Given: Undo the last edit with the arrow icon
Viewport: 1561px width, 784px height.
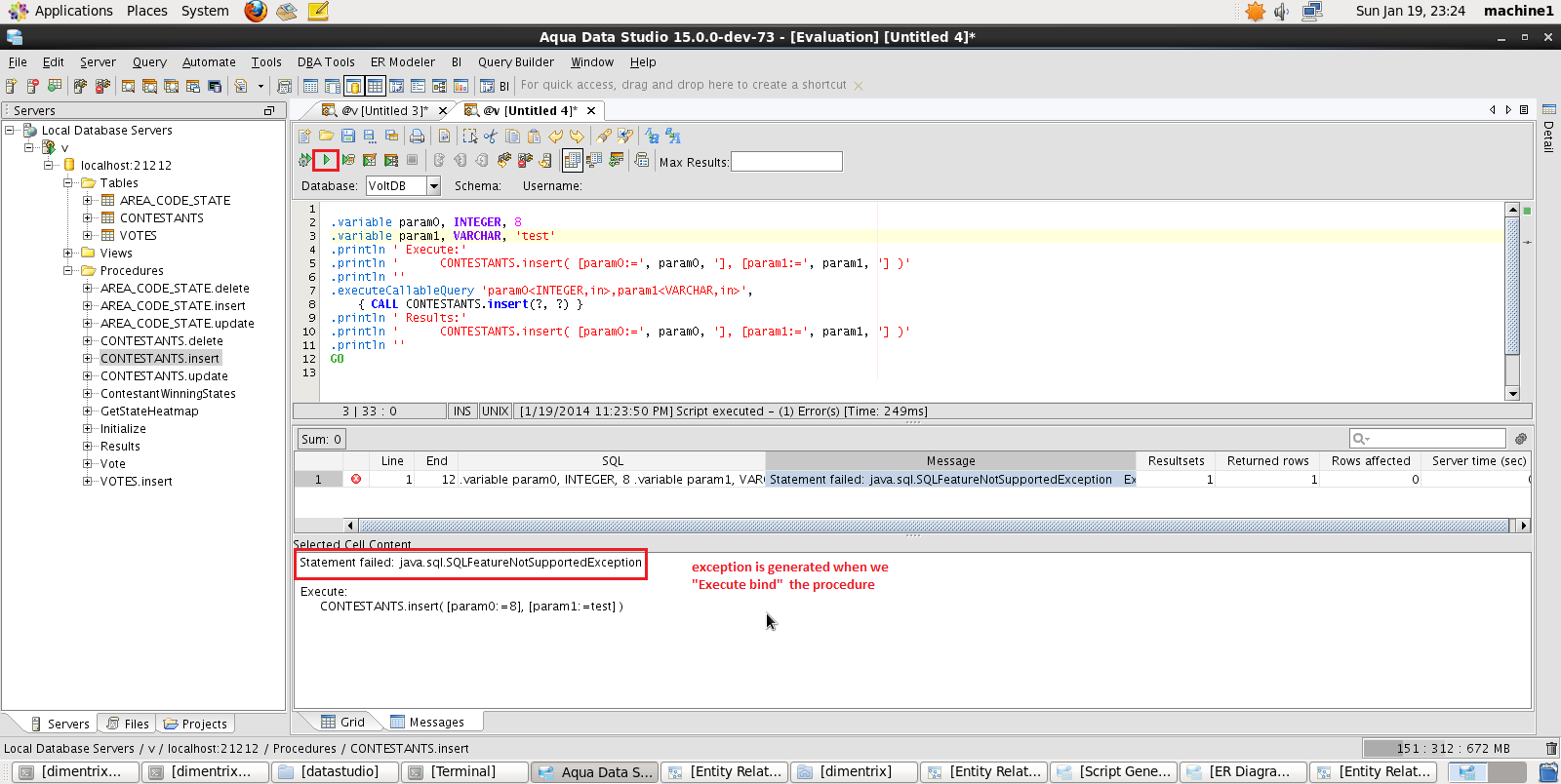Looking at the screenshot, I should pyautogui.click(x=555, y=137).
